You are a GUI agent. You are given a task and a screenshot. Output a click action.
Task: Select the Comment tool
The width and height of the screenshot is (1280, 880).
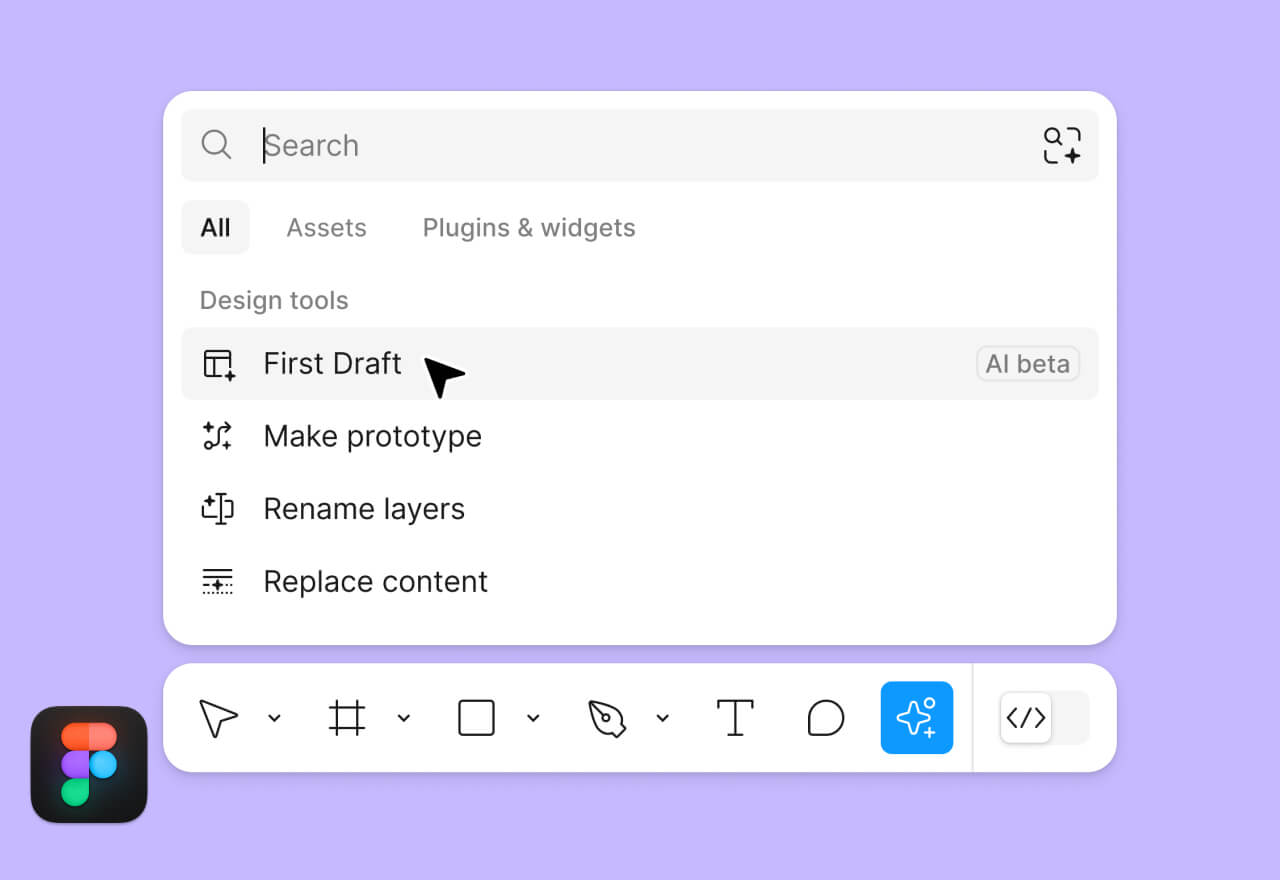826,718
